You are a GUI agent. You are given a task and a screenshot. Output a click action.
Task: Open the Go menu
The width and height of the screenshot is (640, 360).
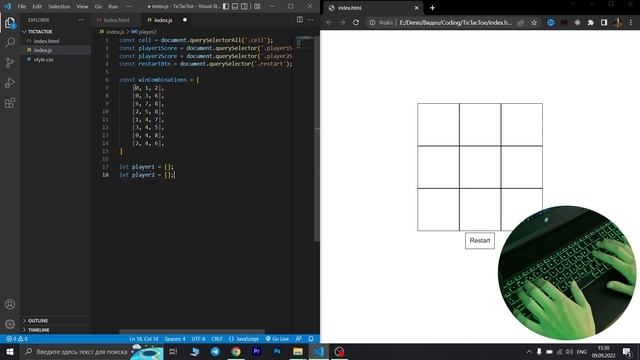98,7
